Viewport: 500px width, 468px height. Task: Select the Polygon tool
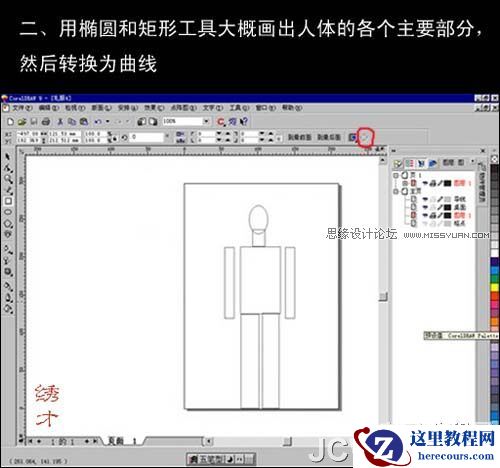click(x=8, y=223)
